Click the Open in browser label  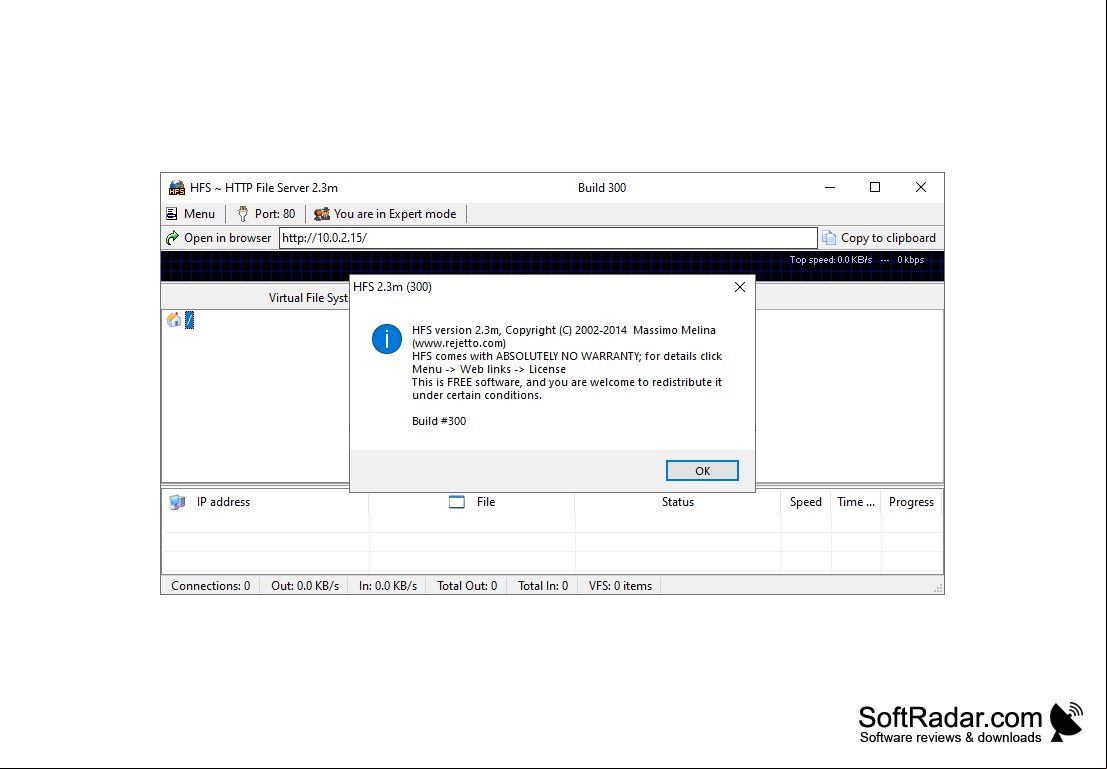[227, 238]
